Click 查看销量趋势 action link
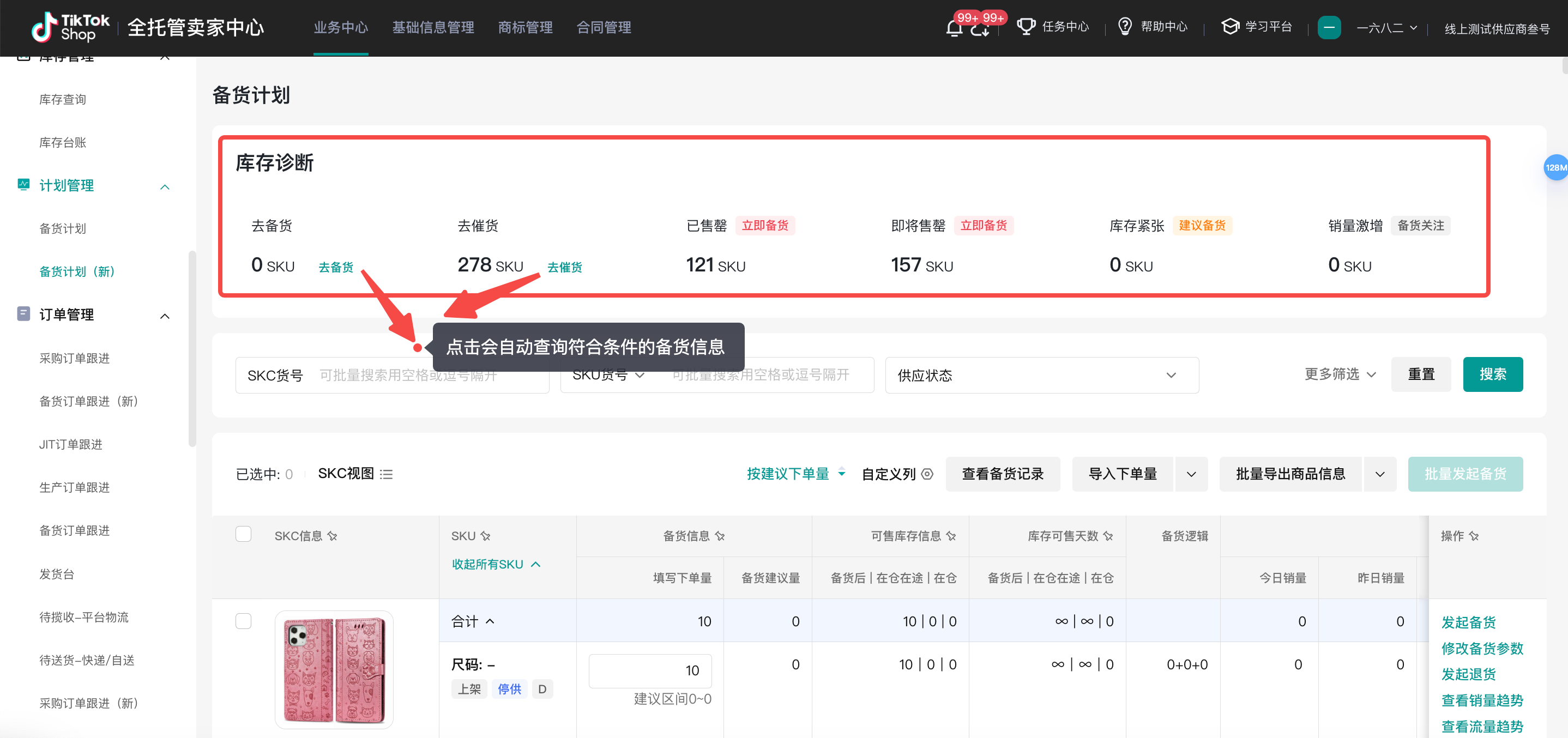The height and width of the screenshot is (738, 1568). click(x=1482, y=700)
